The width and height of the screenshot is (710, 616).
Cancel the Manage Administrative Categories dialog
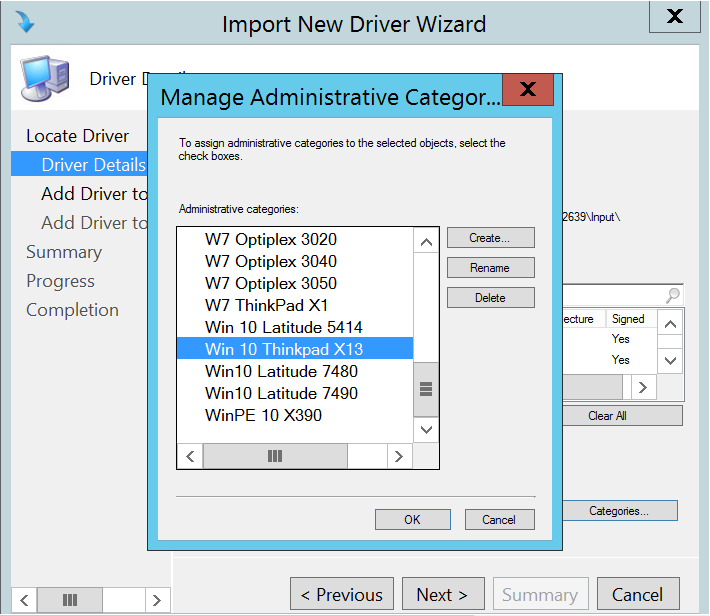click(499, 519)
